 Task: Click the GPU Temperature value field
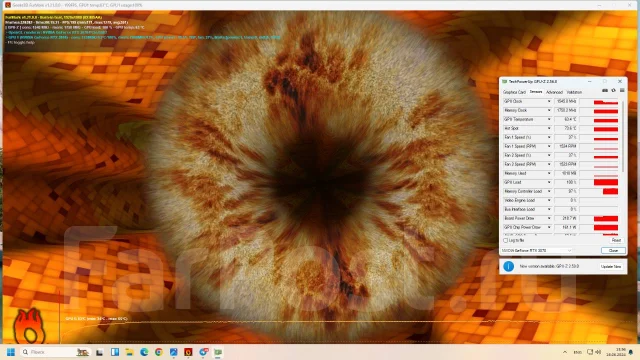(x=566, y=119)
